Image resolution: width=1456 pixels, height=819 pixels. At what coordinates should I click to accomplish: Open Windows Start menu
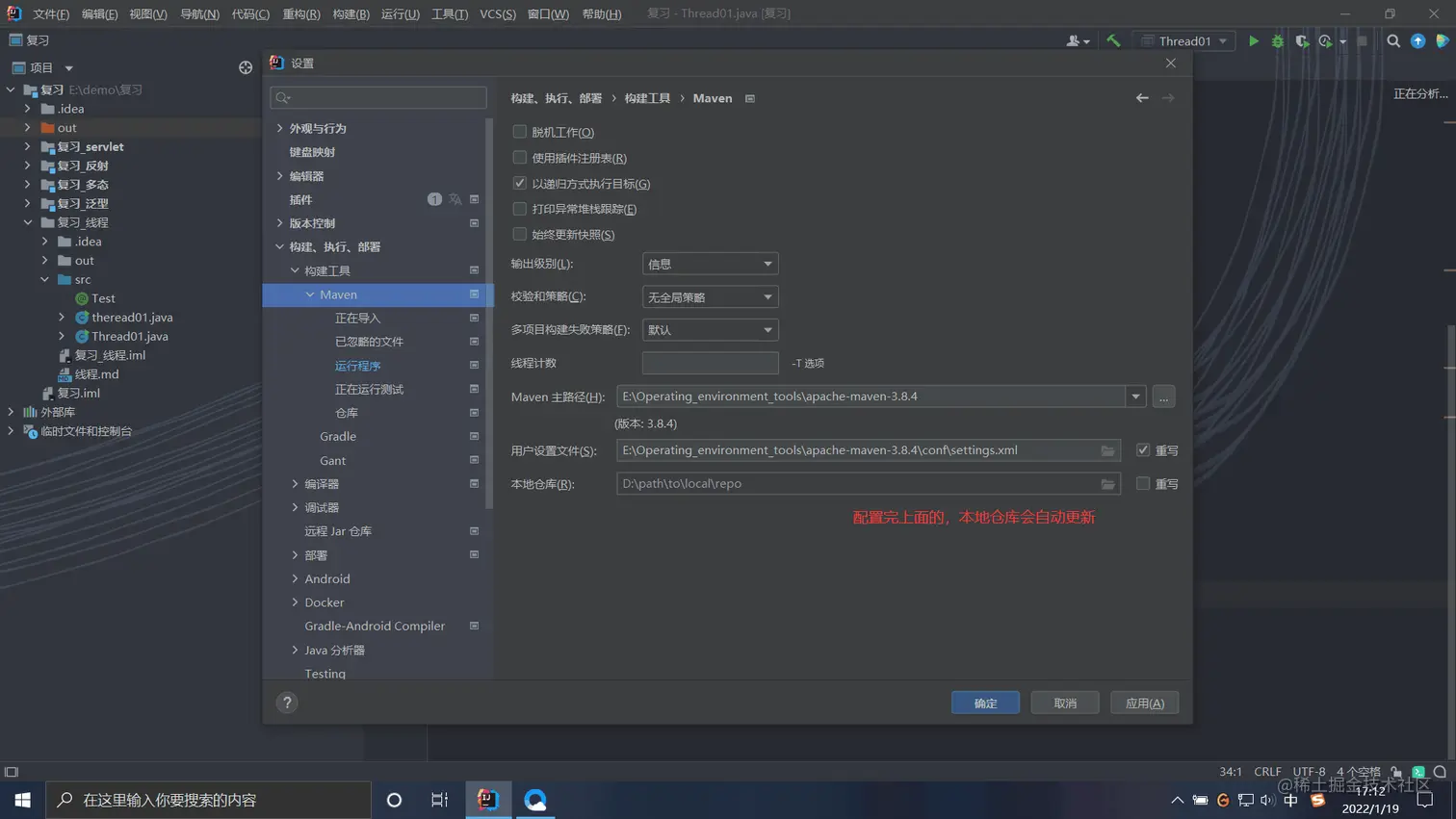click(22, 800)
